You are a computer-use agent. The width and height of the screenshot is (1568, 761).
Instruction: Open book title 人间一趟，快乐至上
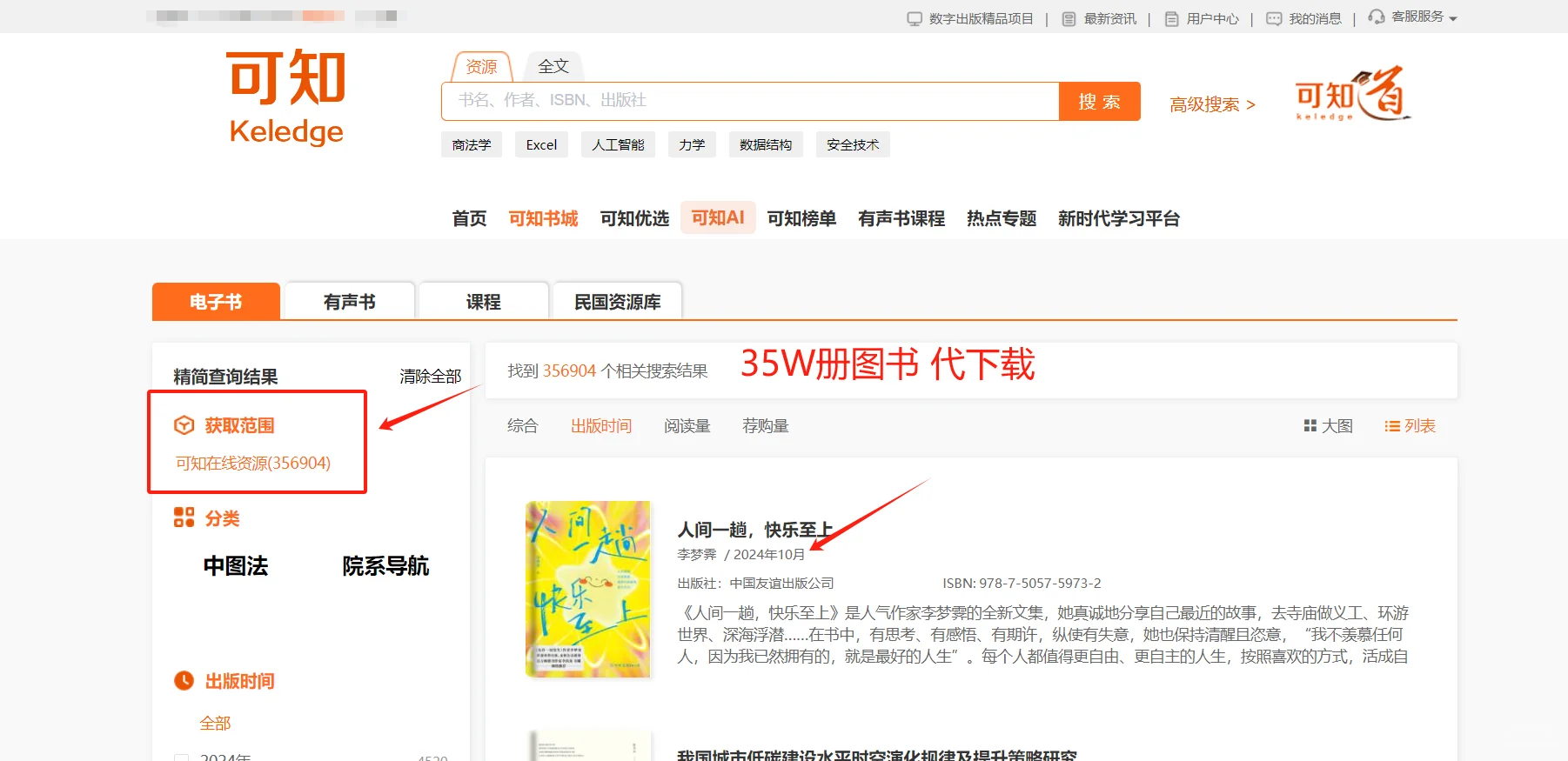tap(755, 529)
